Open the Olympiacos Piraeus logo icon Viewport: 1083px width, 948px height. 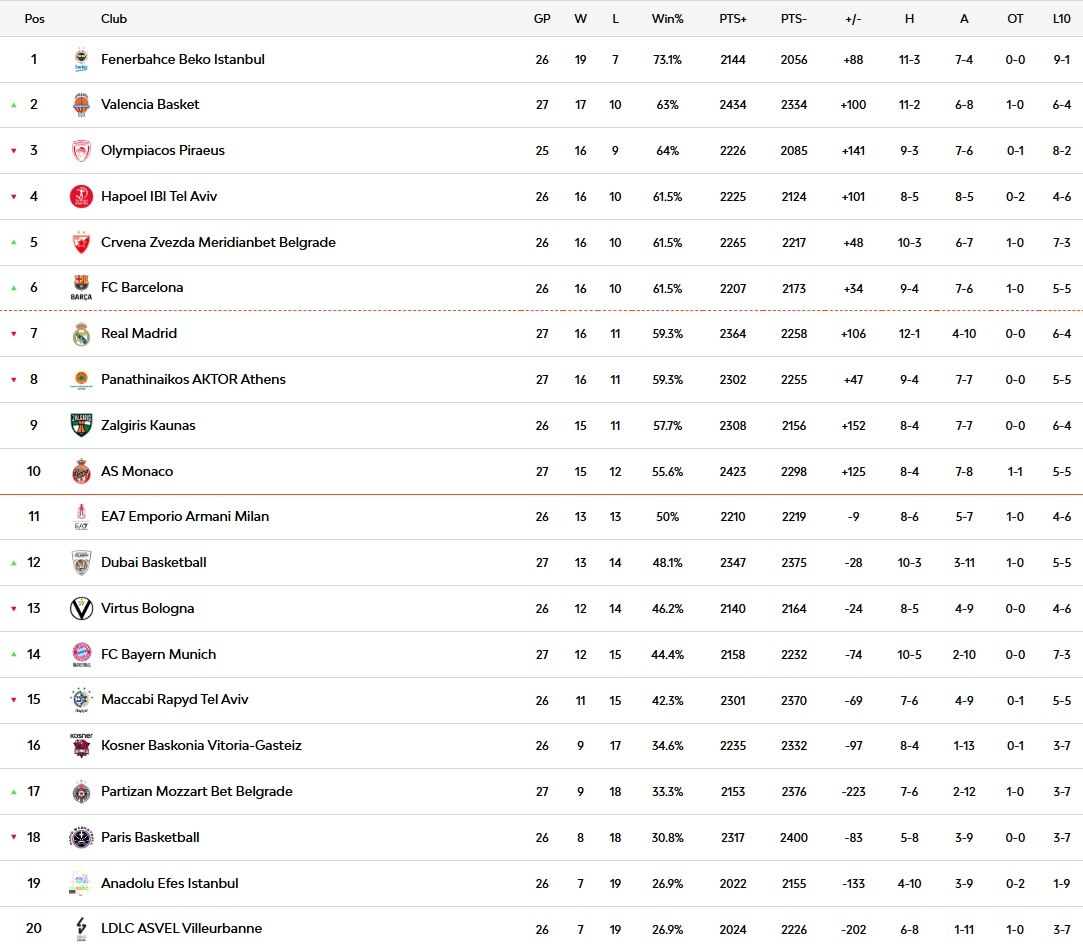[81, 151]
